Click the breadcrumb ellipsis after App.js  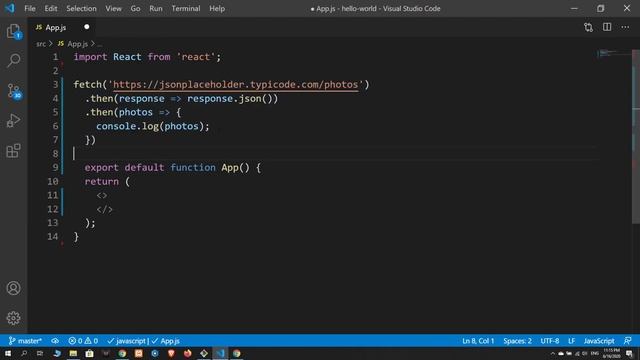(100, 44)
